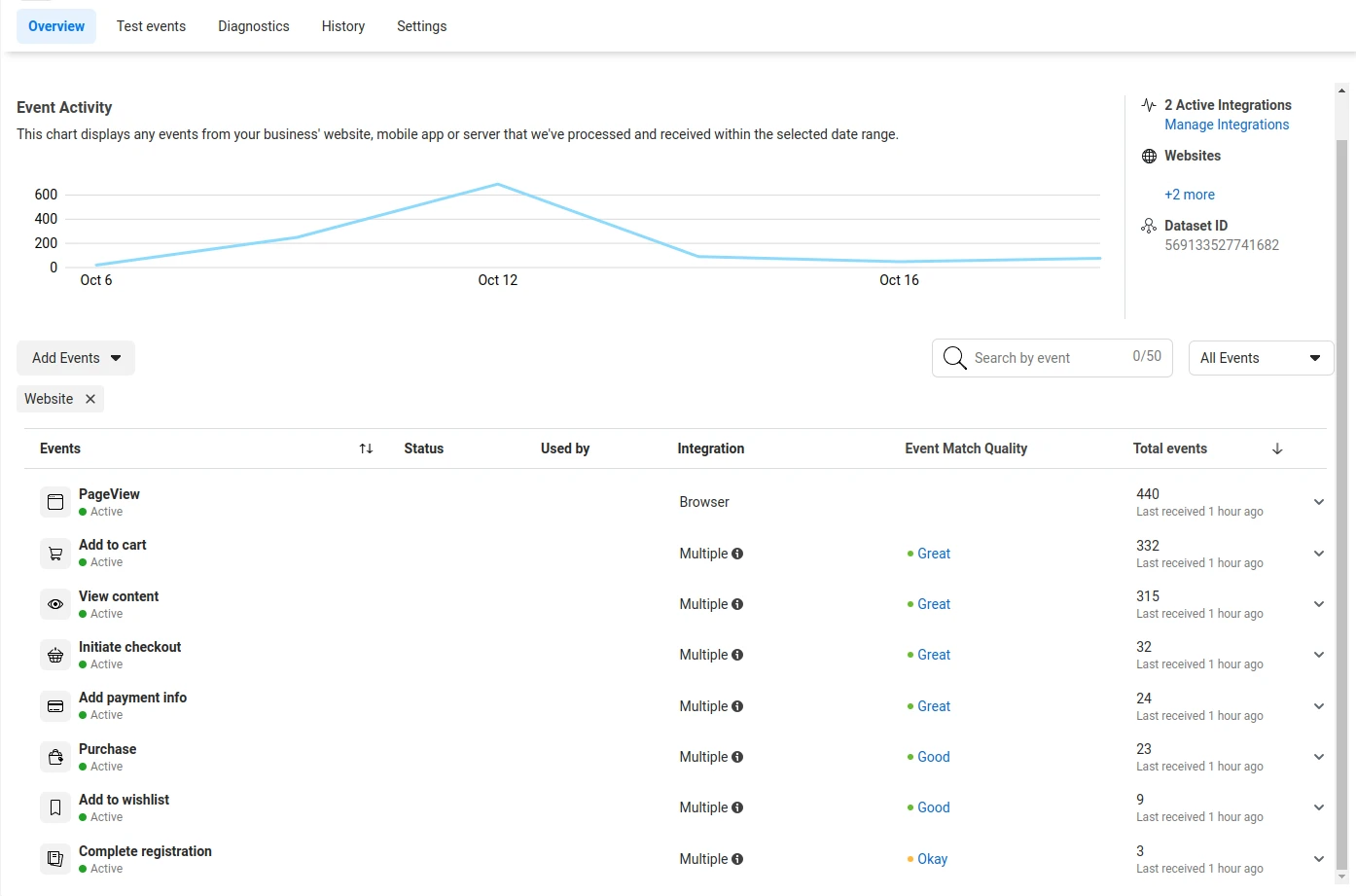Click the Add to cart shopping cart icon

point(55,554)
